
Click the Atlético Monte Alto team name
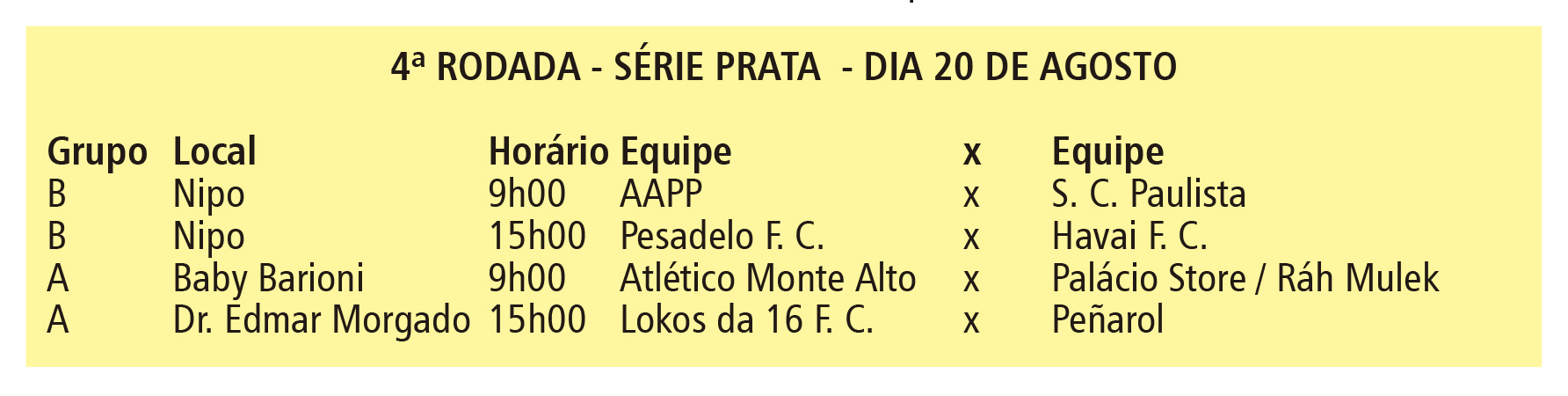767,279
